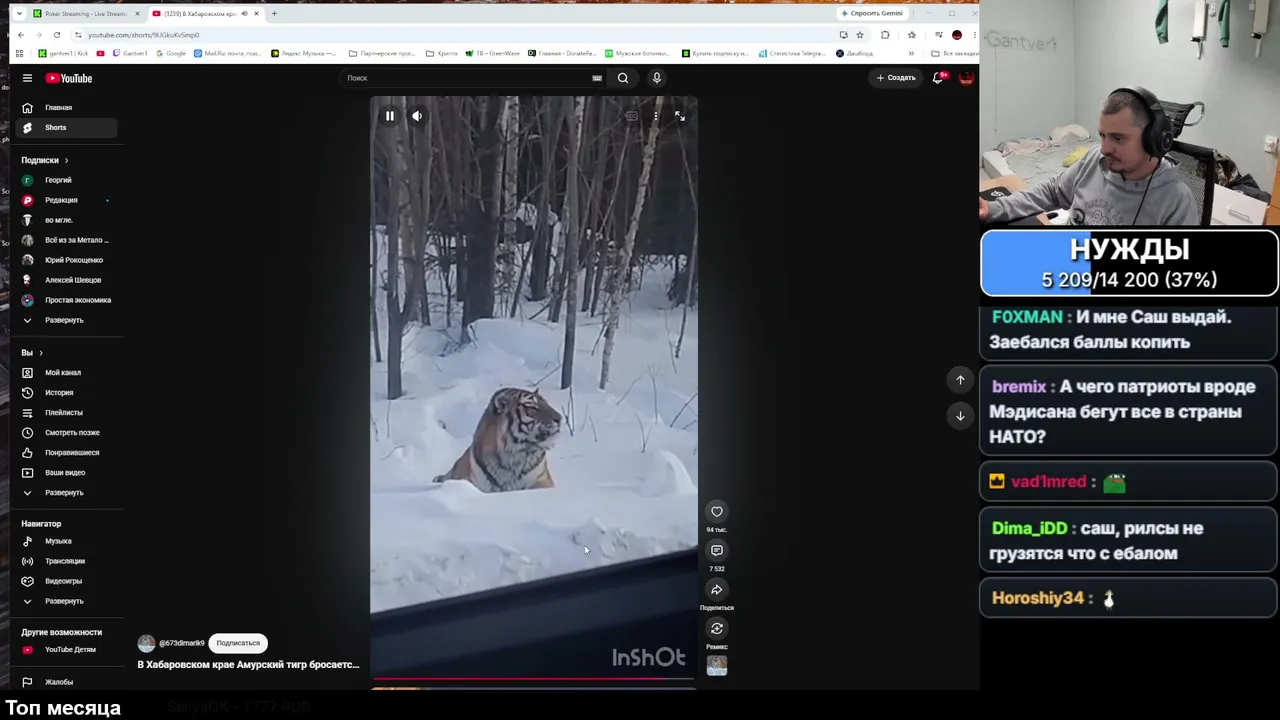Open the Редакция subscription channel
Image resolution: width=1280 pixels, height=720 pixels.
click(67, 200)
